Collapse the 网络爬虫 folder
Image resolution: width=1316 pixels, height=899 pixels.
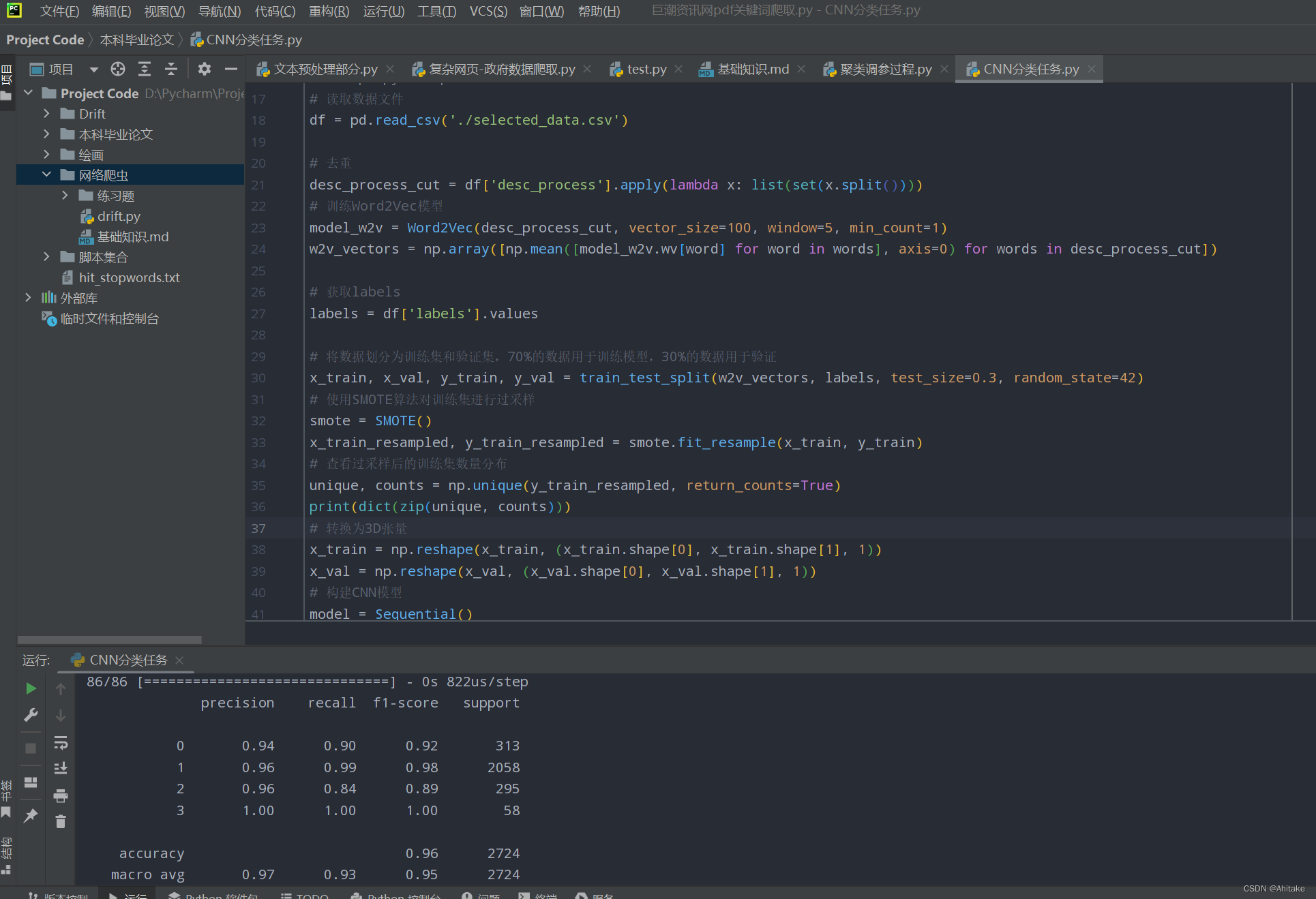tap(46, 175)
